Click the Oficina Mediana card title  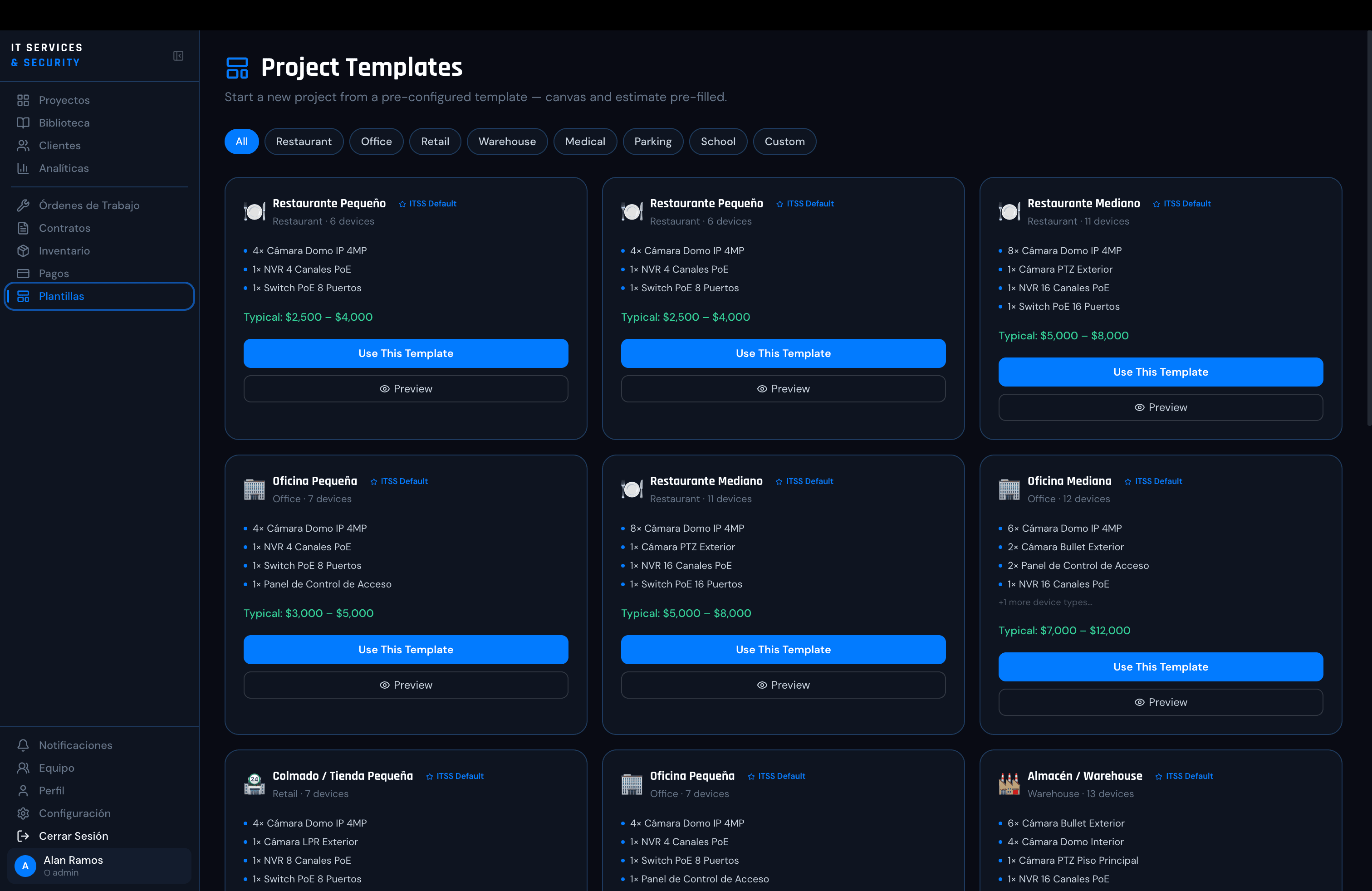(1069, 480)
